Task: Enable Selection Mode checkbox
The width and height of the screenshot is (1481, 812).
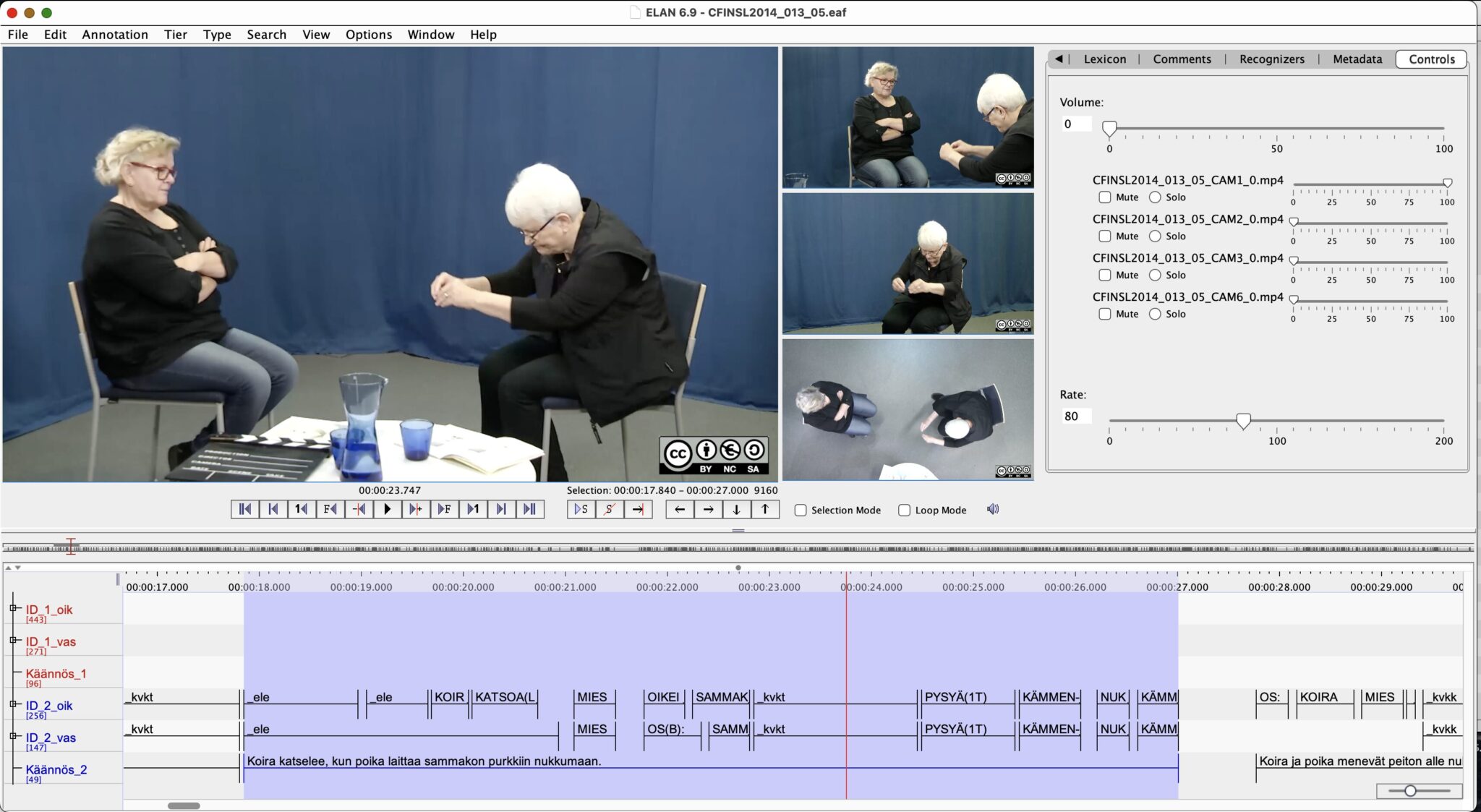Action: [801, 510]
